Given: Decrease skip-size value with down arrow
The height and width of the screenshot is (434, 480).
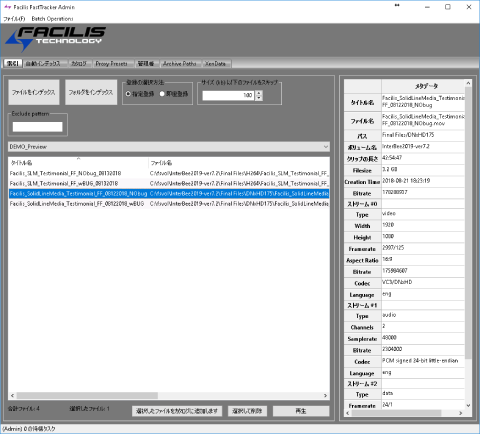Looking at the screenshot, I should click(259, 98).
